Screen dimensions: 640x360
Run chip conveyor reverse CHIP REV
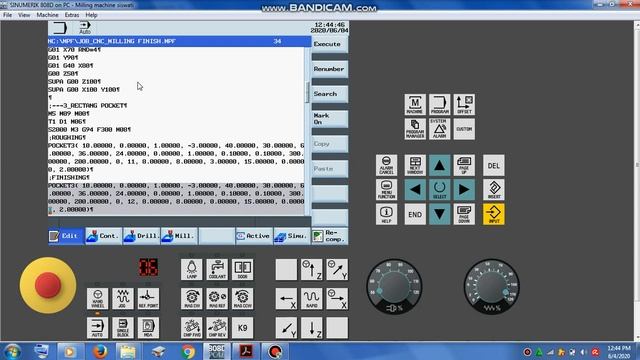pos(217,328)
